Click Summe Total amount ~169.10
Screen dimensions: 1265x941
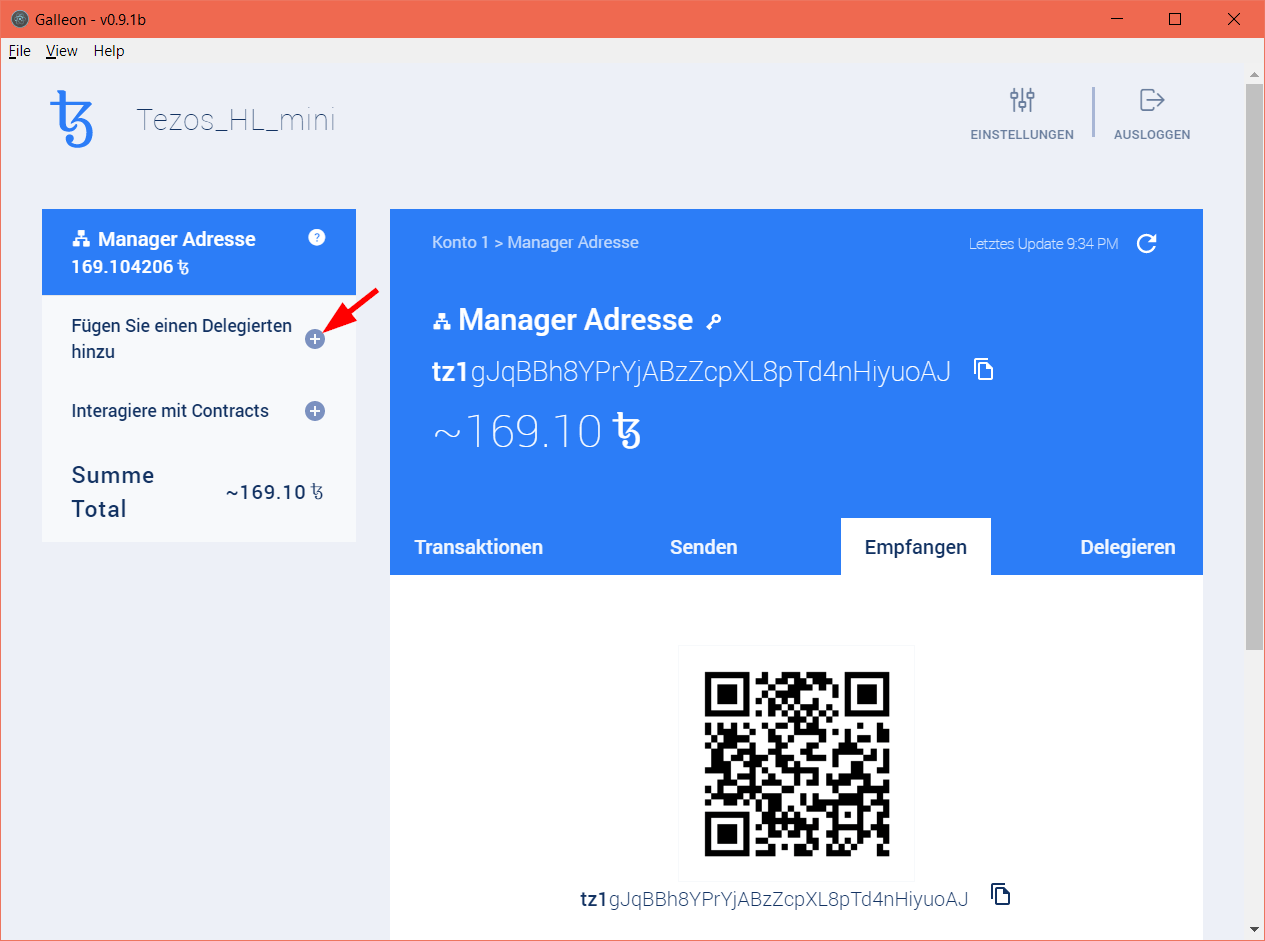click(274, 492)
